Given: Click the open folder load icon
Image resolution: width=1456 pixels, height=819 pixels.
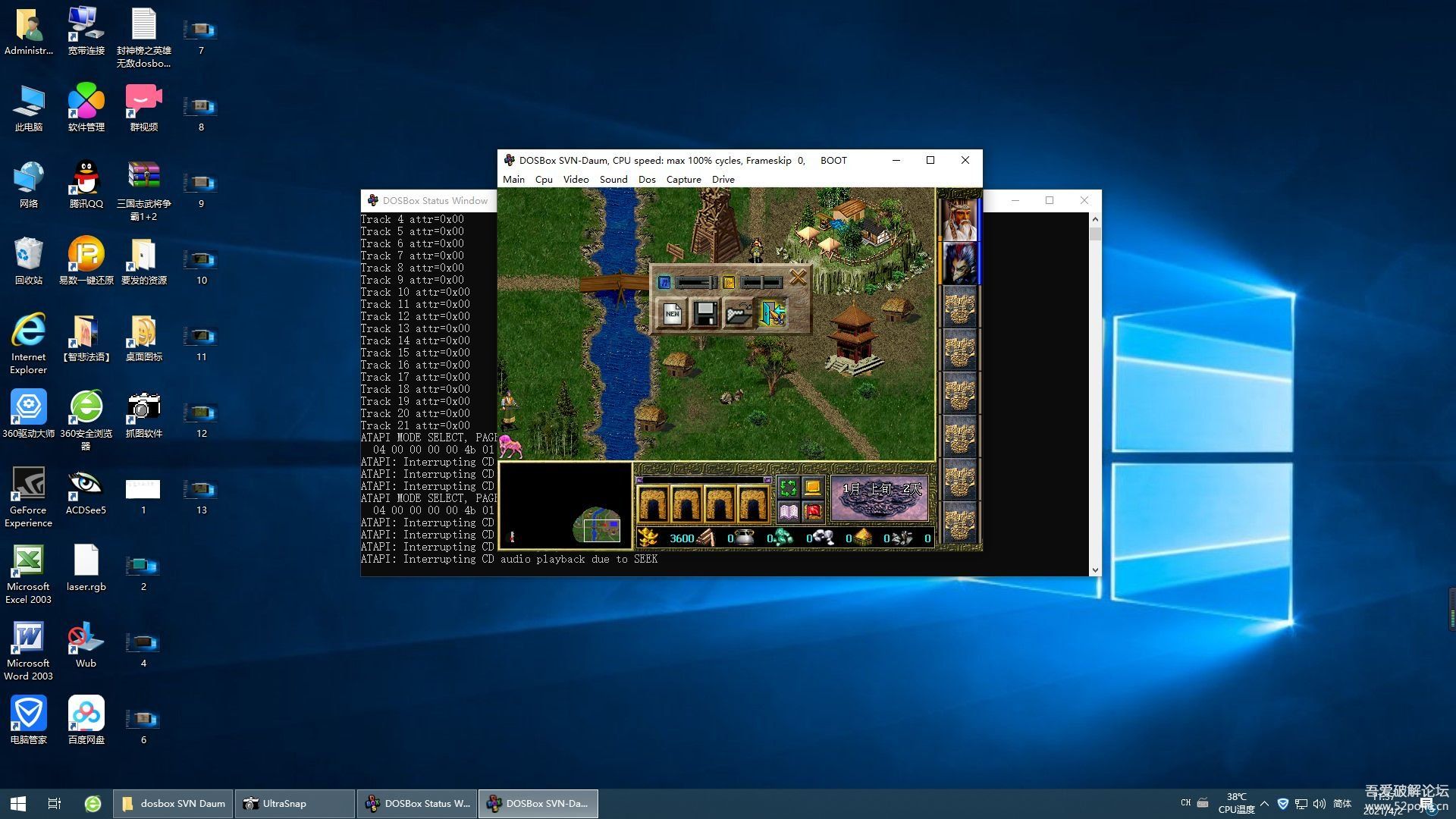Looking at the screenshot, I should pyautogui.click(x=739, y=313).
